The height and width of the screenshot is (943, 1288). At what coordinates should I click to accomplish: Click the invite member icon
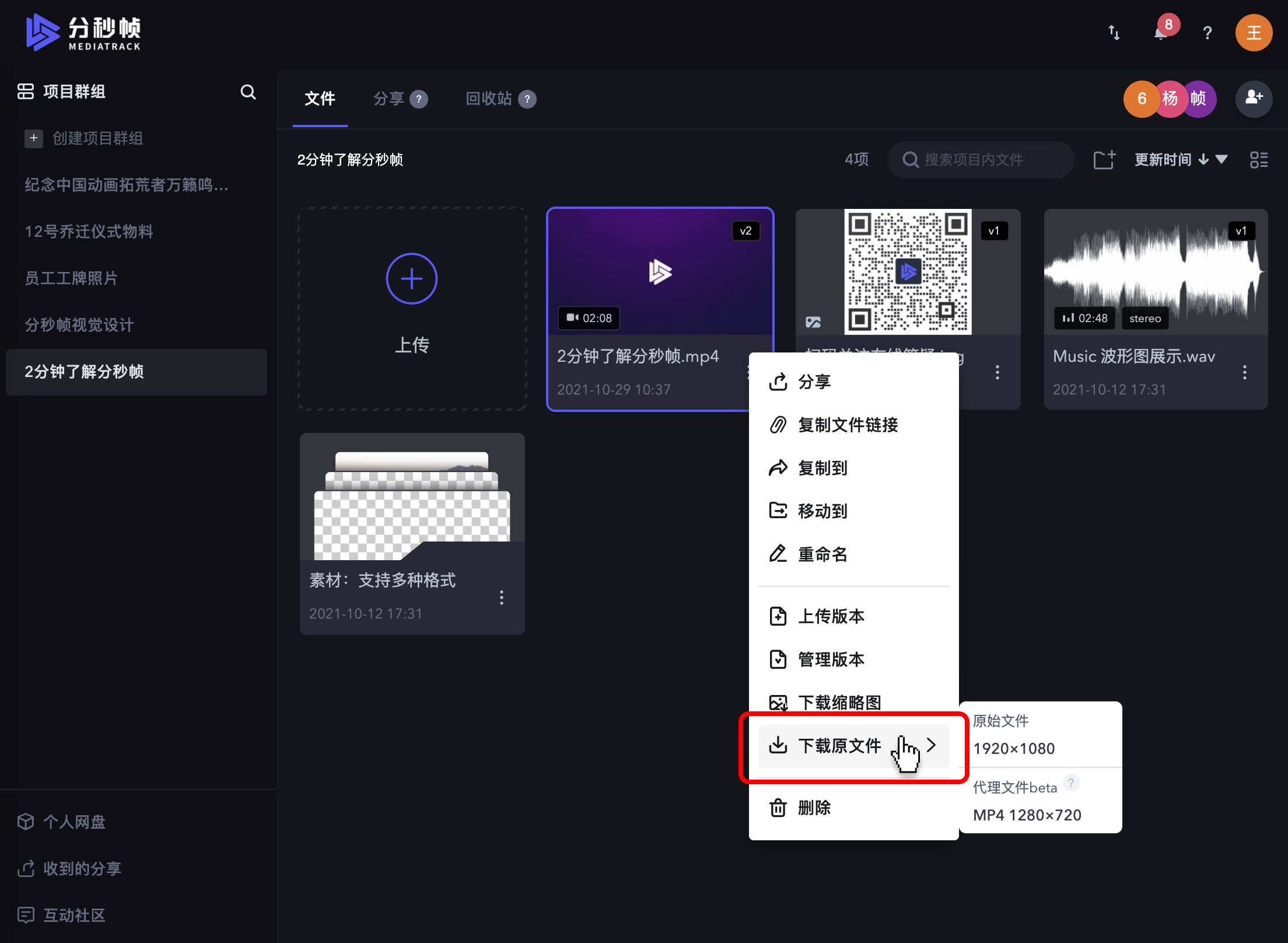[x=1254, y=99]
